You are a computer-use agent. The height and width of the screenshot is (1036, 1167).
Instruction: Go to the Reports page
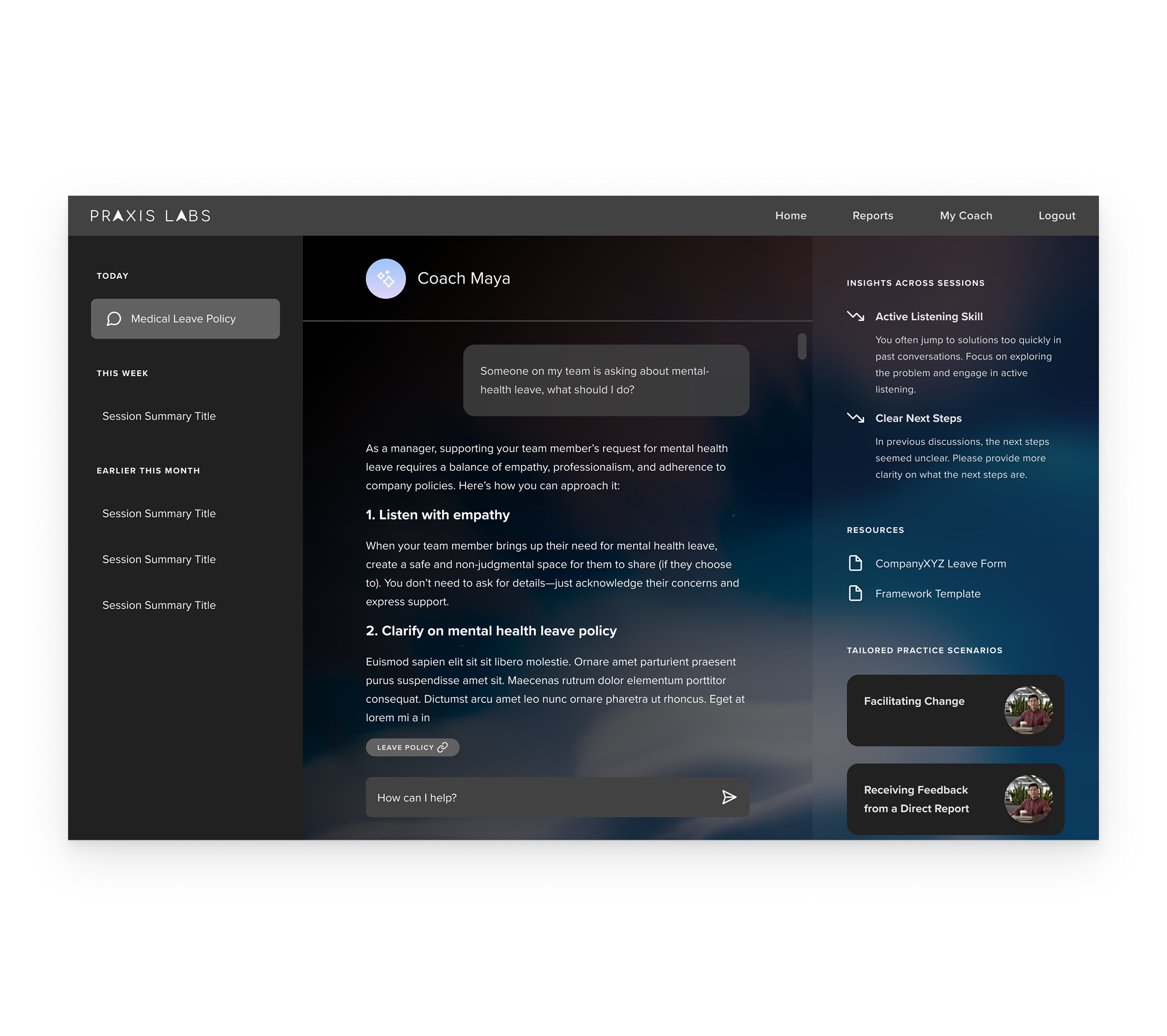tap(873, 216)
